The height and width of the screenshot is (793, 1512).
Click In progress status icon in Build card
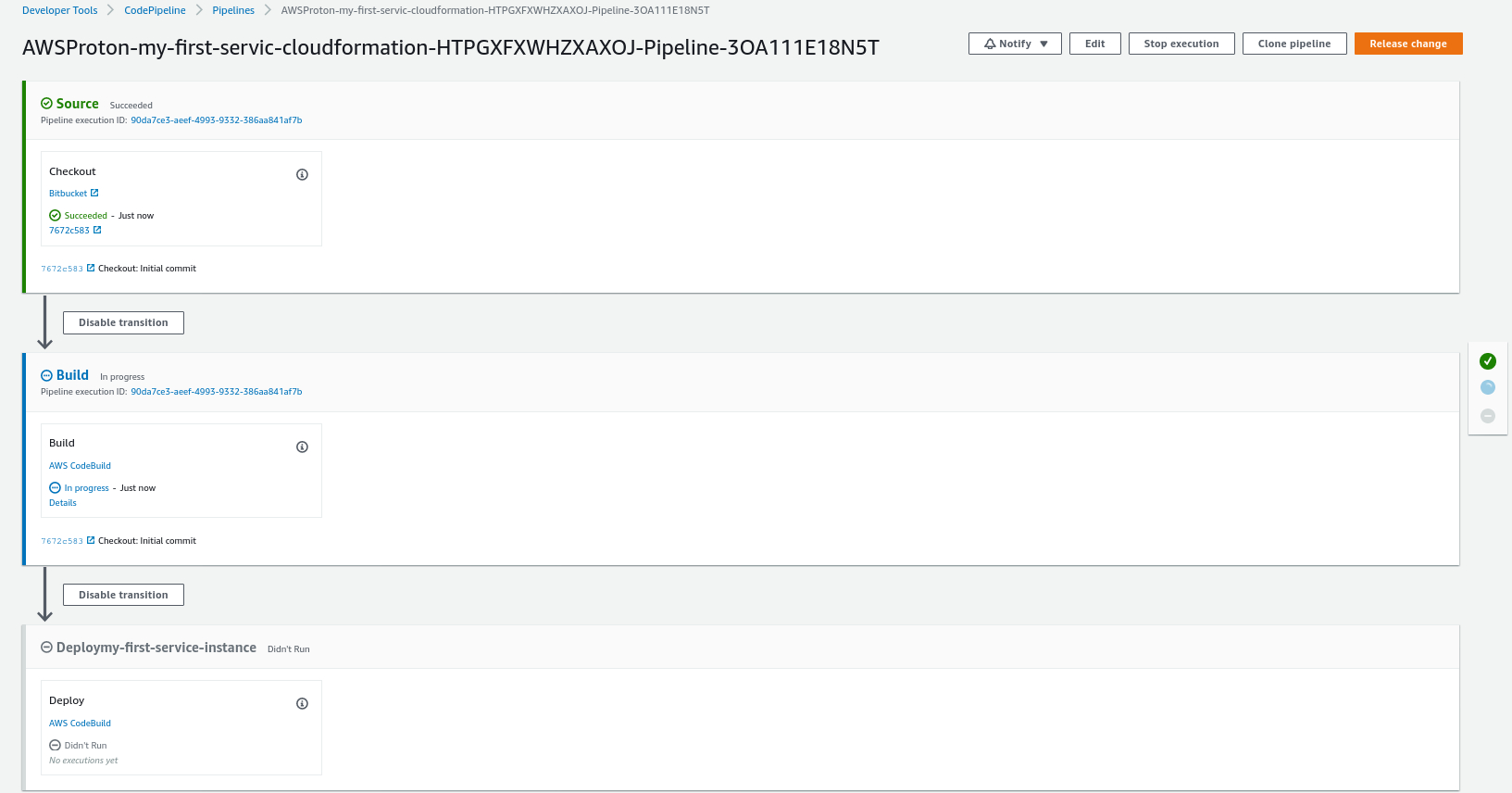55,487
